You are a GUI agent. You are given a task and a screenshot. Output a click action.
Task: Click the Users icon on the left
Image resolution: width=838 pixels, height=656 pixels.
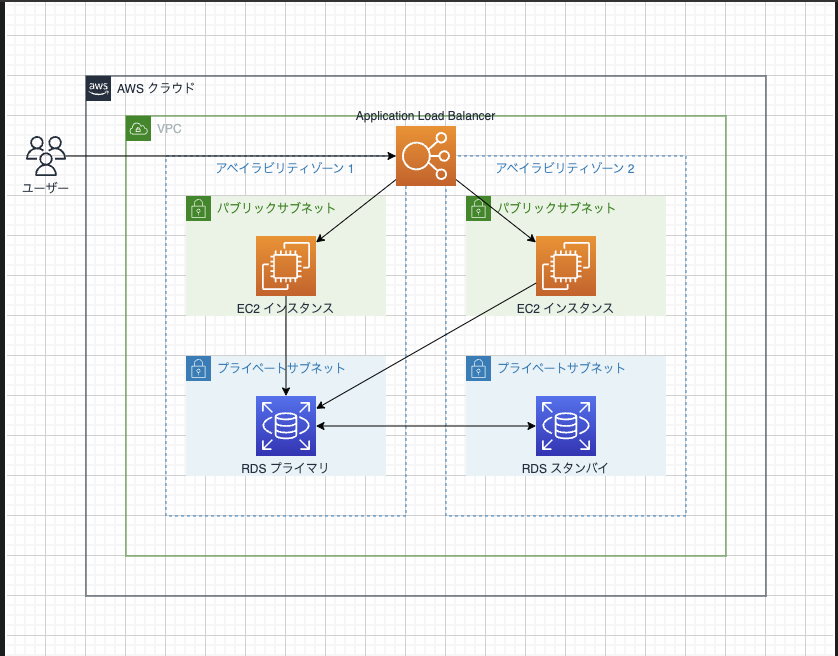[46, 156]
